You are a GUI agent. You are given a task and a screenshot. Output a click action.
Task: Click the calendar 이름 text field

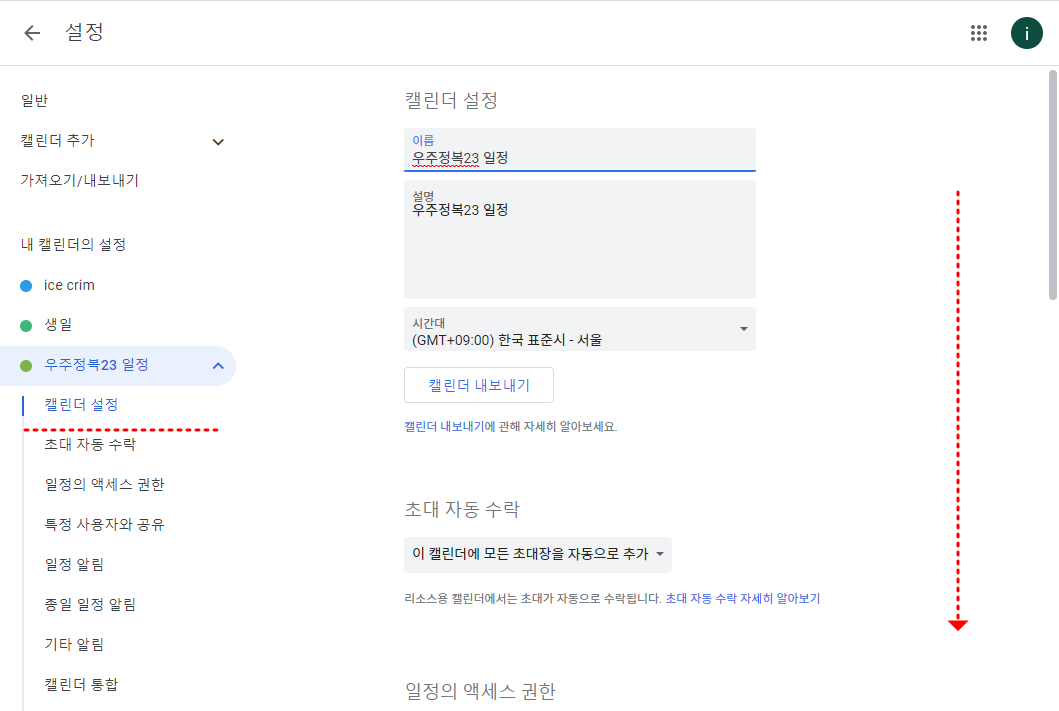580,157
